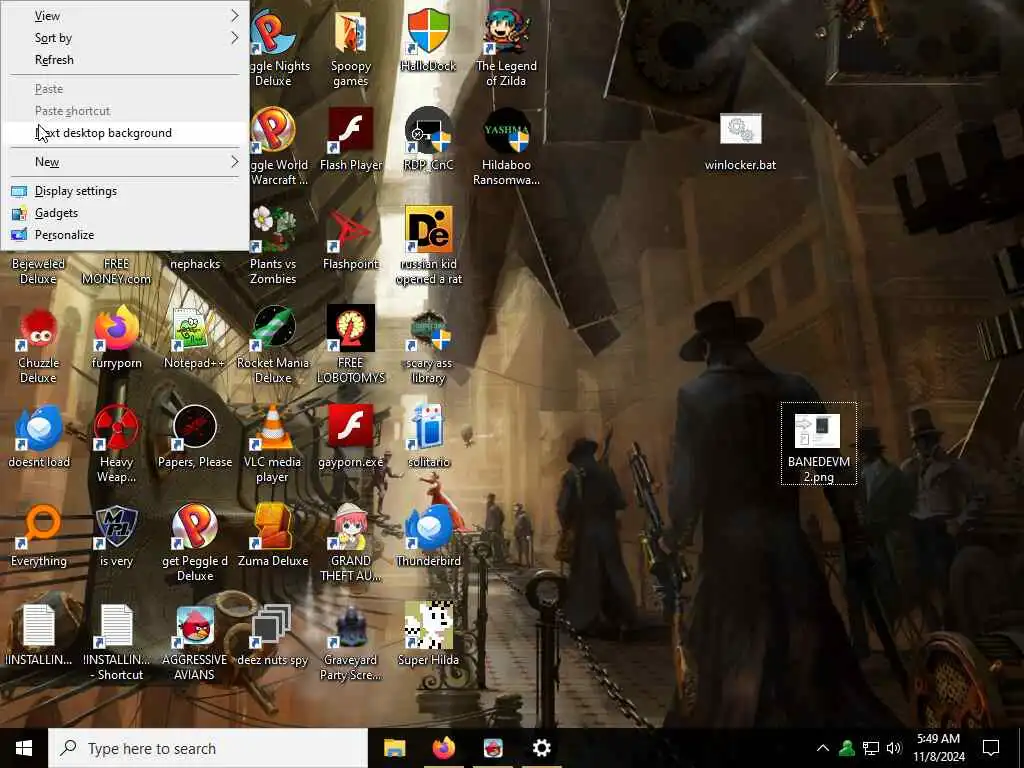Open the Angry Birds taskbar app
The width and height of the screenshot is (1024, 768).
point(493,748)
